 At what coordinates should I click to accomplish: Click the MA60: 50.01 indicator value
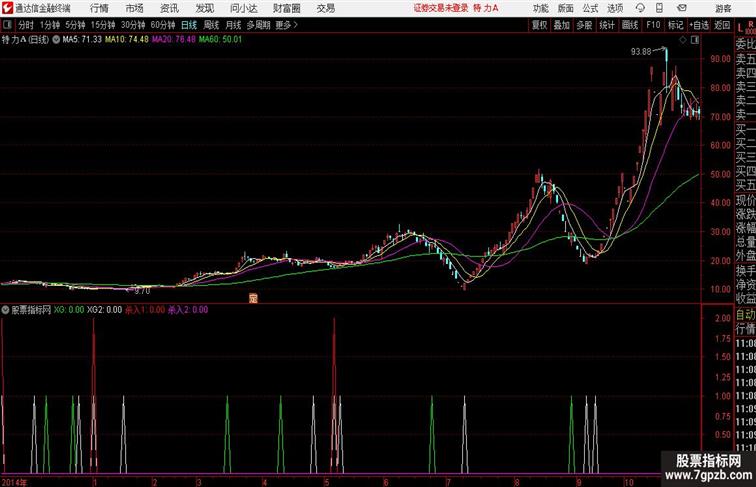220,40
